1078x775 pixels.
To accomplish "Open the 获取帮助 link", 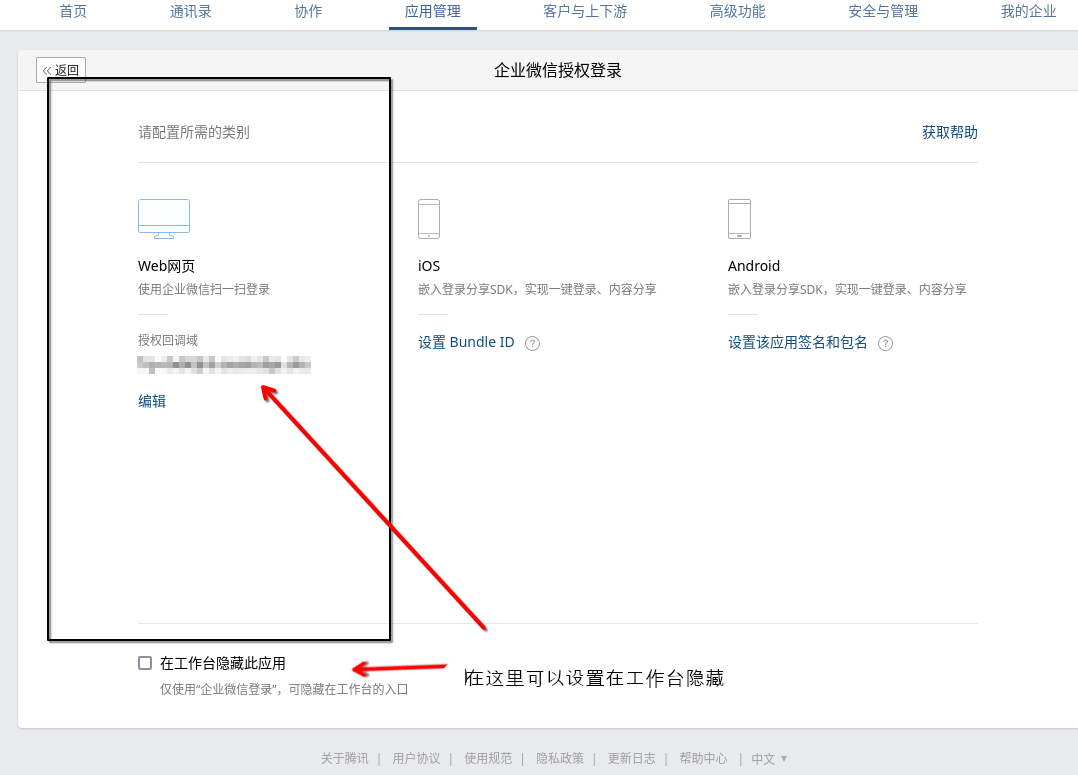I will [x=949, y=132].
